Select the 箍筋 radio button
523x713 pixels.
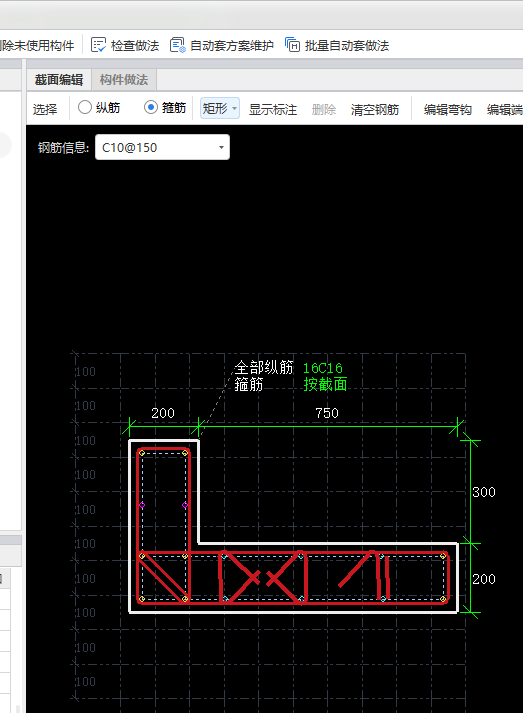click(x=151, y=107)
